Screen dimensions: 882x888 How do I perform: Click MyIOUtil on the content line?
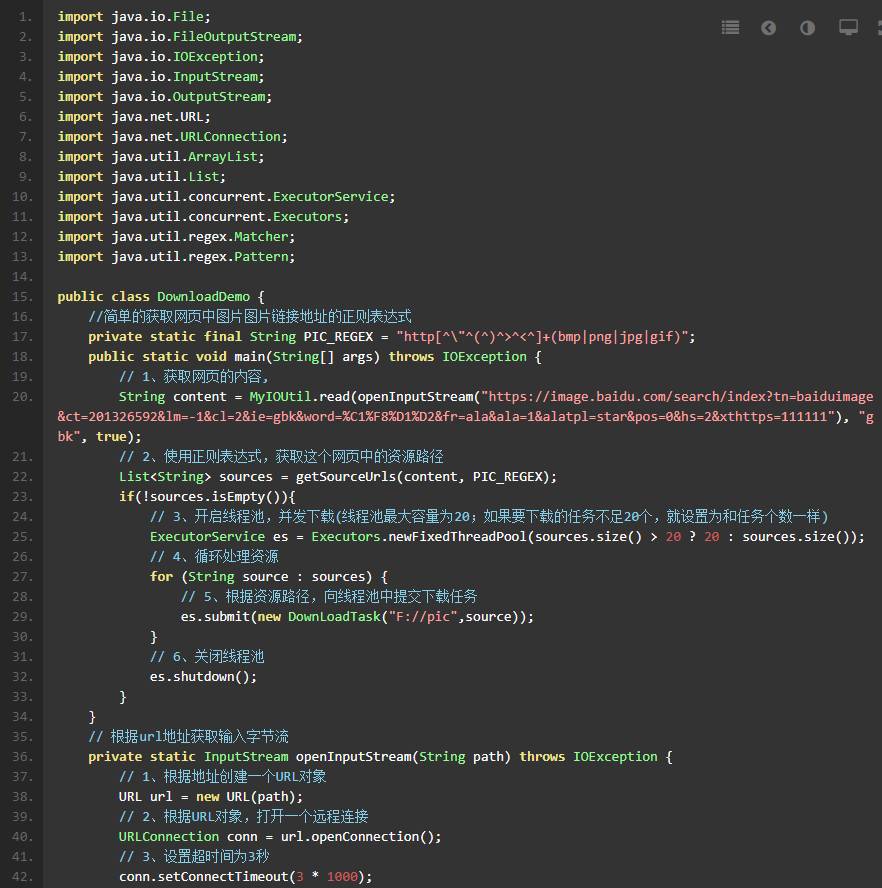(280, 397)
